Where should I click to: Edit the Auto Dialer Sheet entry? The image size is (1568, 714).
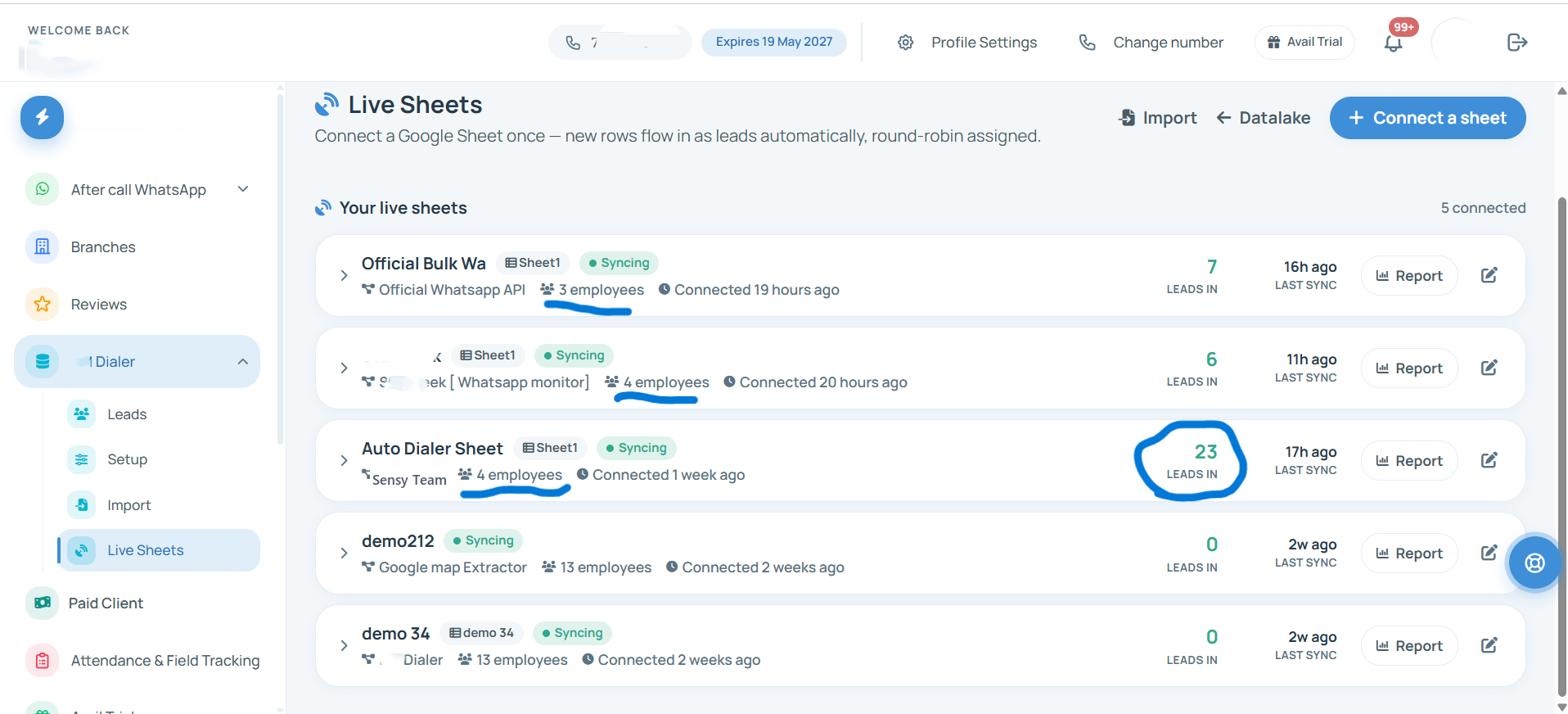tap(1489, 460)
